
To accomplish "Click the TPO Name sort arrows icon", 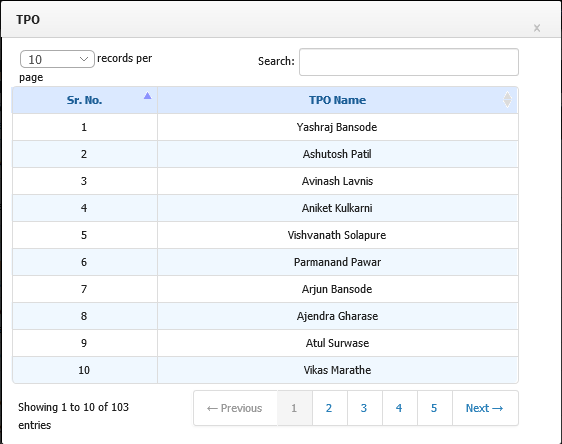I will [507, 100].
